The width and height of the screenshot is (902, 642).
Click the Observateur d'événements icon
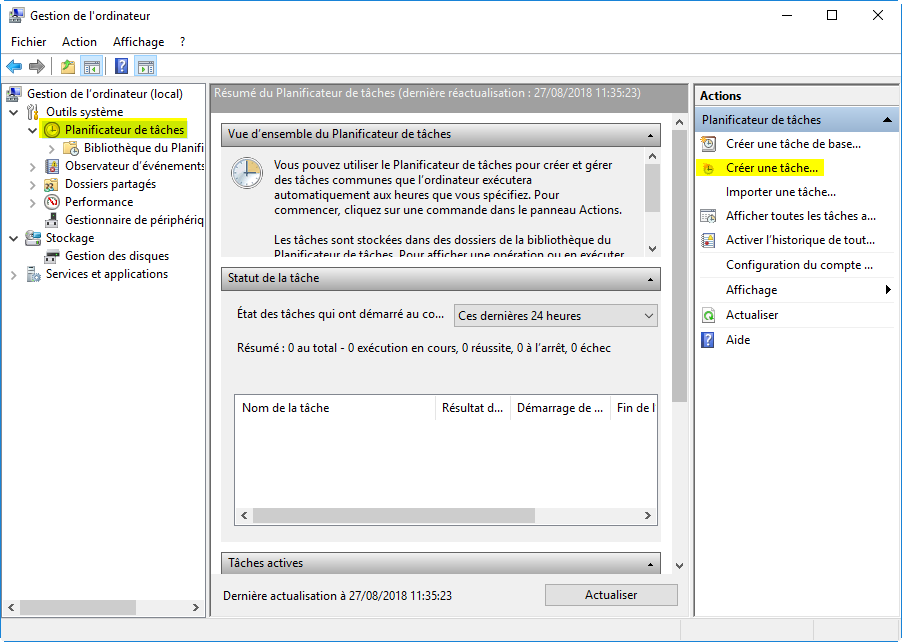tap(52, 166)
